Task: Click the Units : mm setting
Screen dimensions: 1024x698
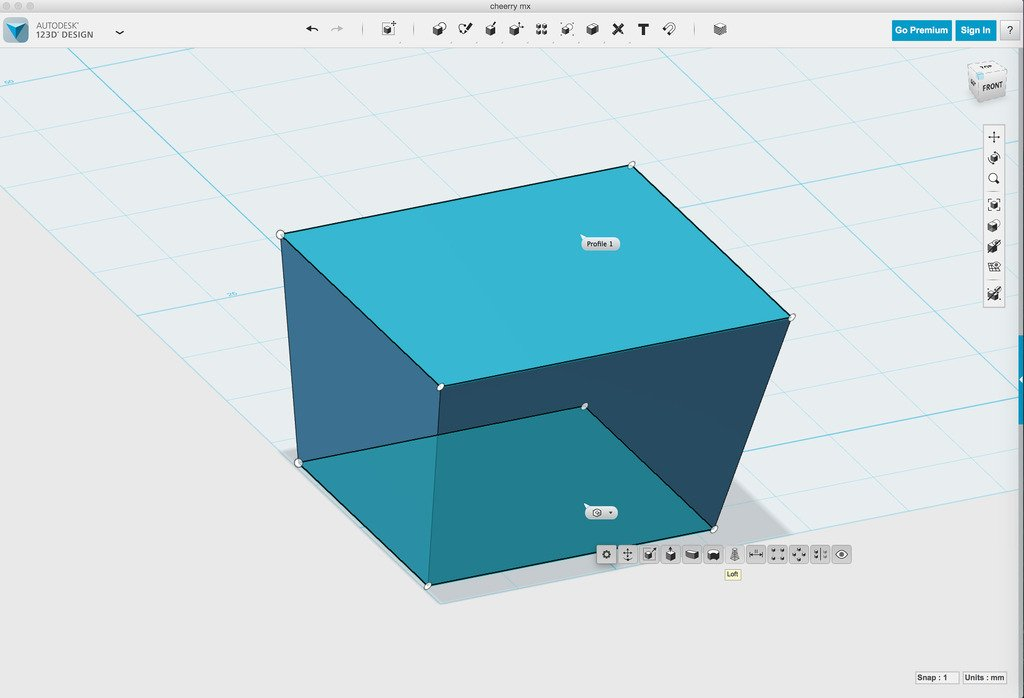Action: click(x=984, y=678)
